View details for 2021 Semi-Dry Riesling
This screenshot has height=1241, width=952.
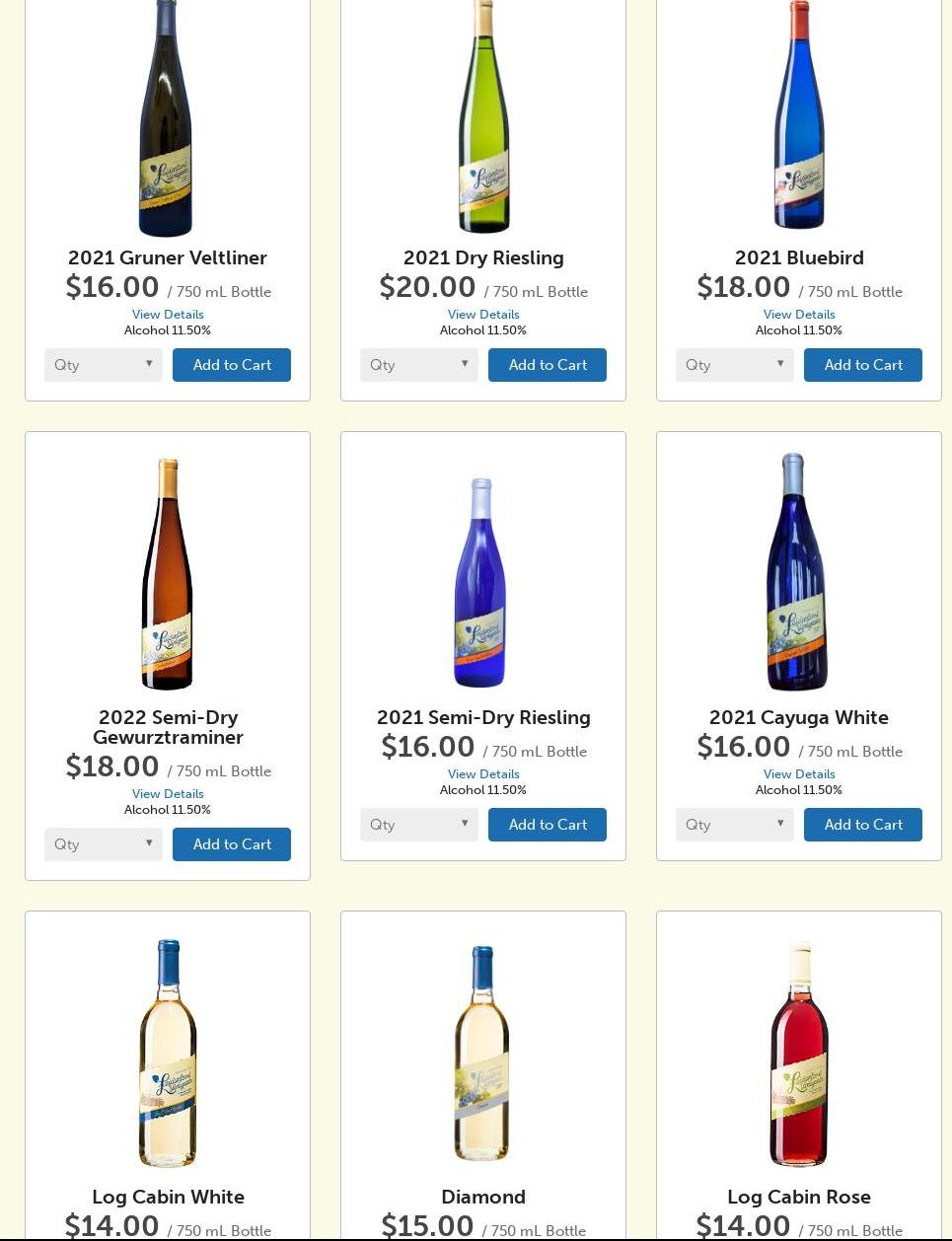483,774
